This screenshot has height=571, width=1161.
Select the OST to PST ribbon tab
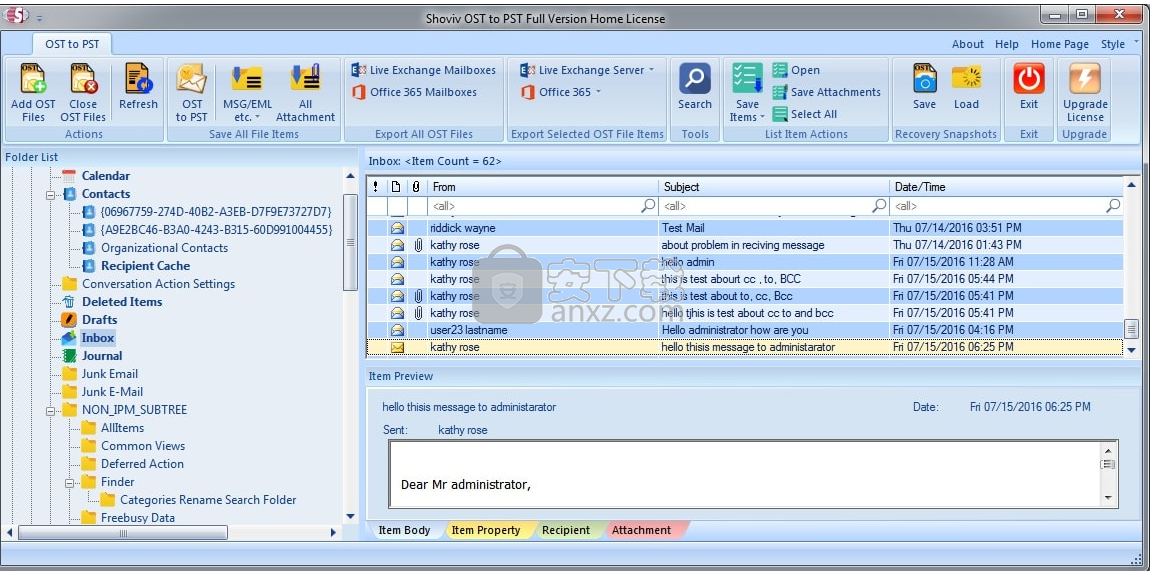pyautogui.click(x=72, y=44)
